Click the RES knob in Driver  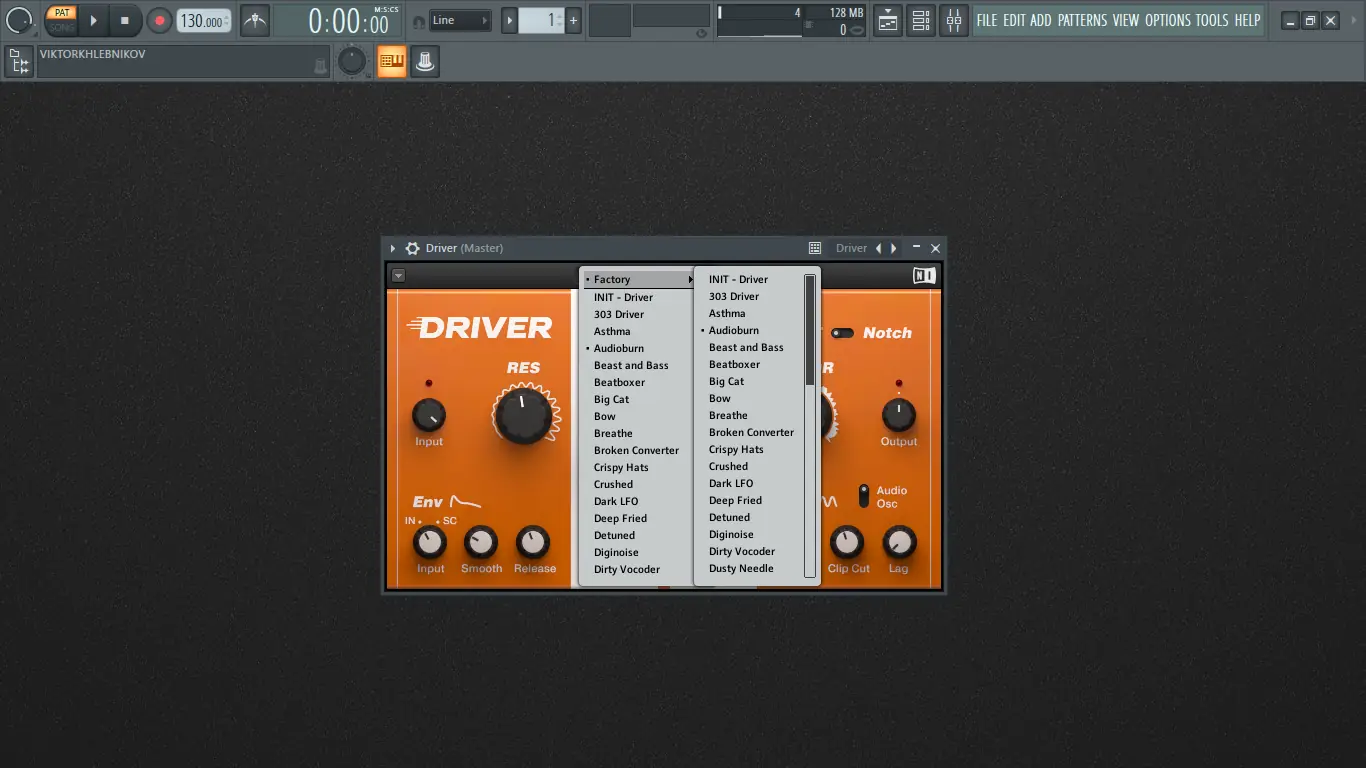pos(522,415)
